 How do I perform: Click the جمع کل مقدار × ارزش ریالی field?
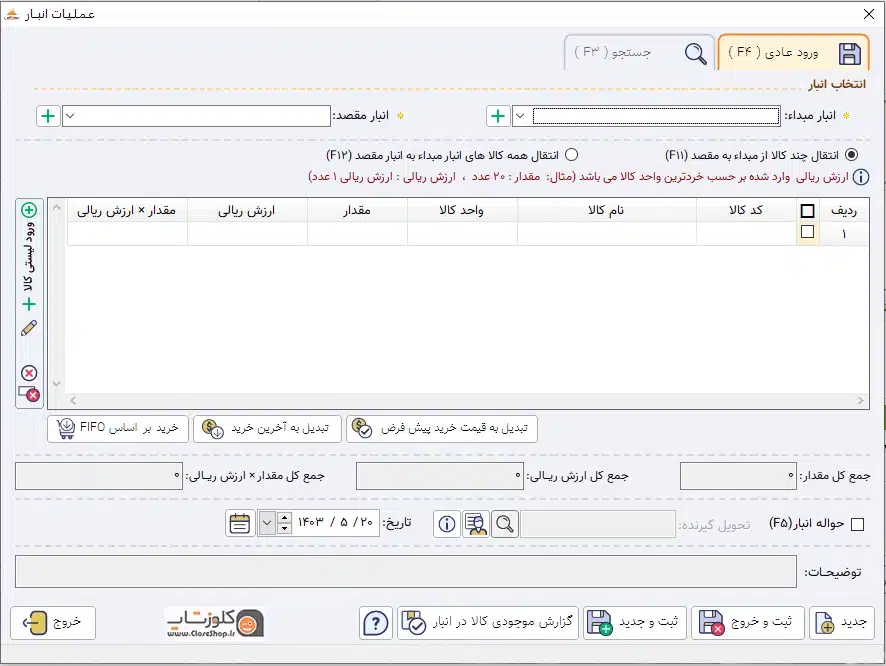click(x=99, y=476)
